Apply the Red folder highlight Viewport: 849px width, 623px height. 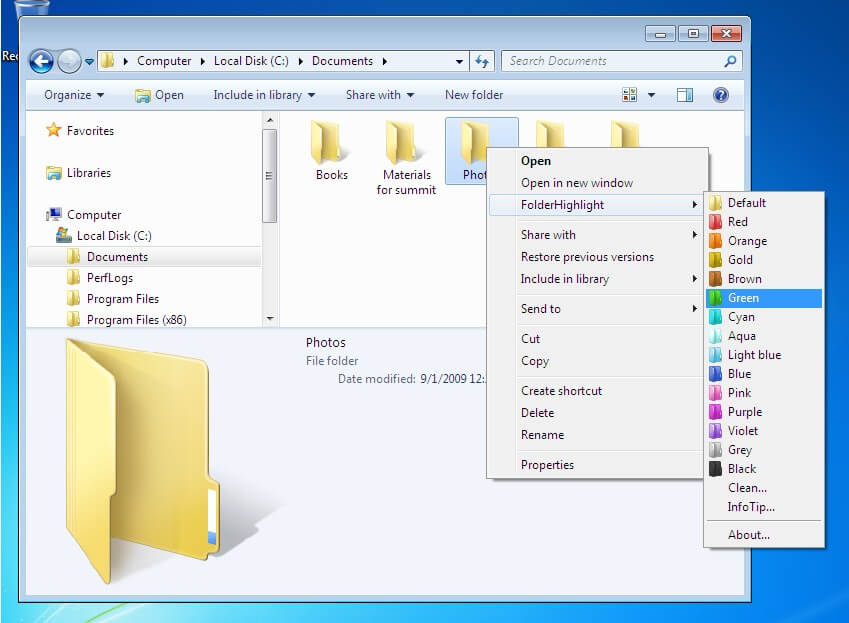(x=737, y=222)
